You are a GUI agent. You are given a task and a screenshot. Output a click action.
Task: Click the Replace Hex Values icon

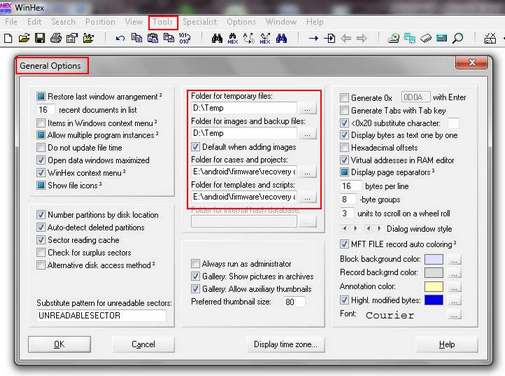point(265,38)
